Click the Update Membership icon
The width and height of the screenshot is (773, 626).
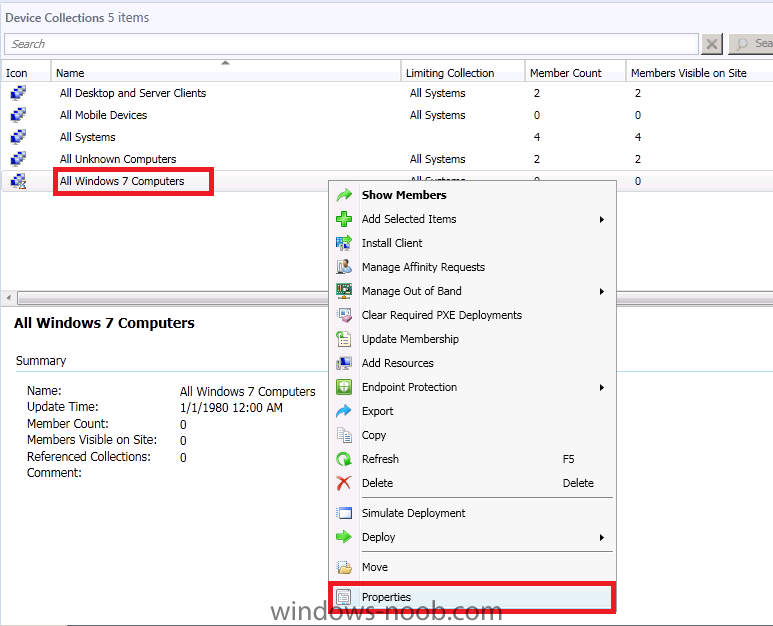pyautogui.click(x=344, y=339)
